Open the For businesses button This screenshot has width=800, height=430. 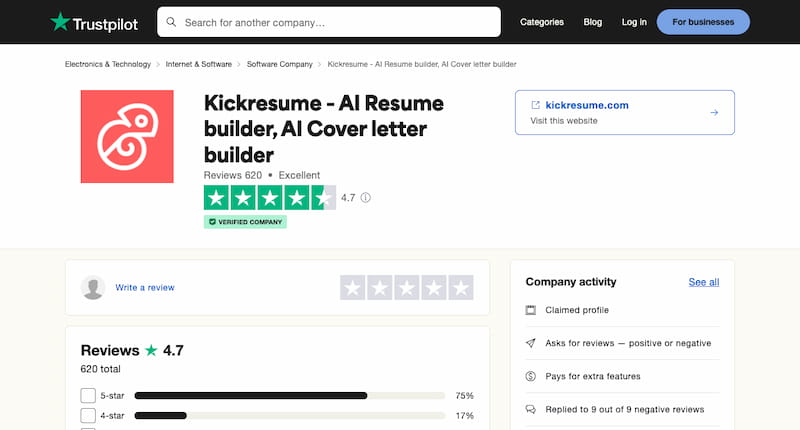pyautogui.click(x=703, y=22)
